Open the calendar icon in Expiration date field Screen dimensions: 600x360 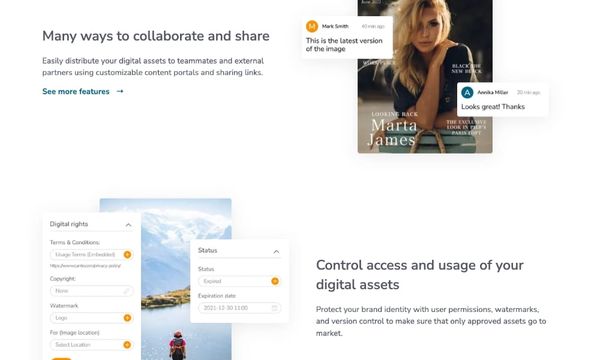tap(274, 308)
